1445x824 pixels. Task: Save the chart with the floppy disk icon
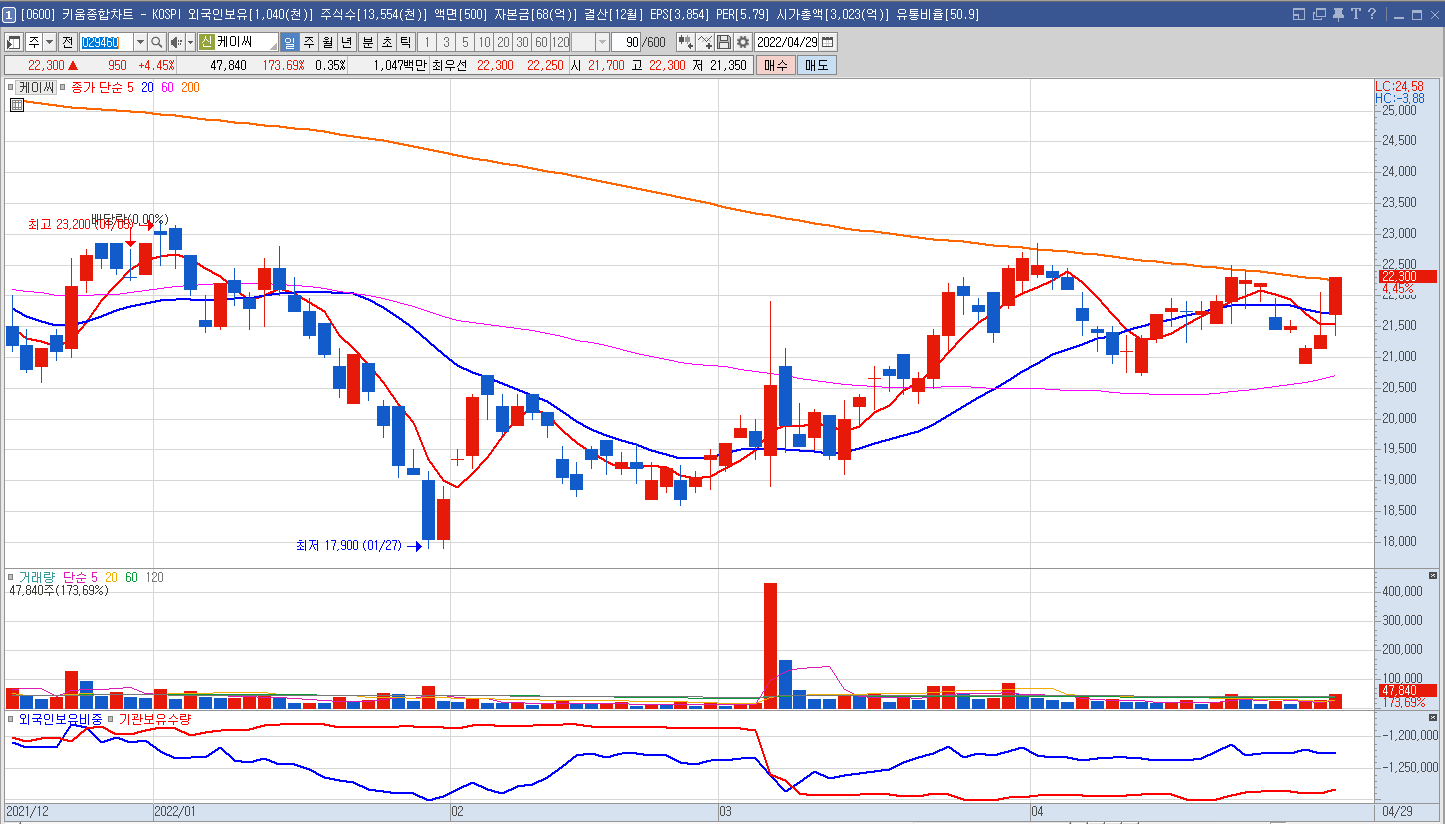pyautogui.click(x=724, y=42)
